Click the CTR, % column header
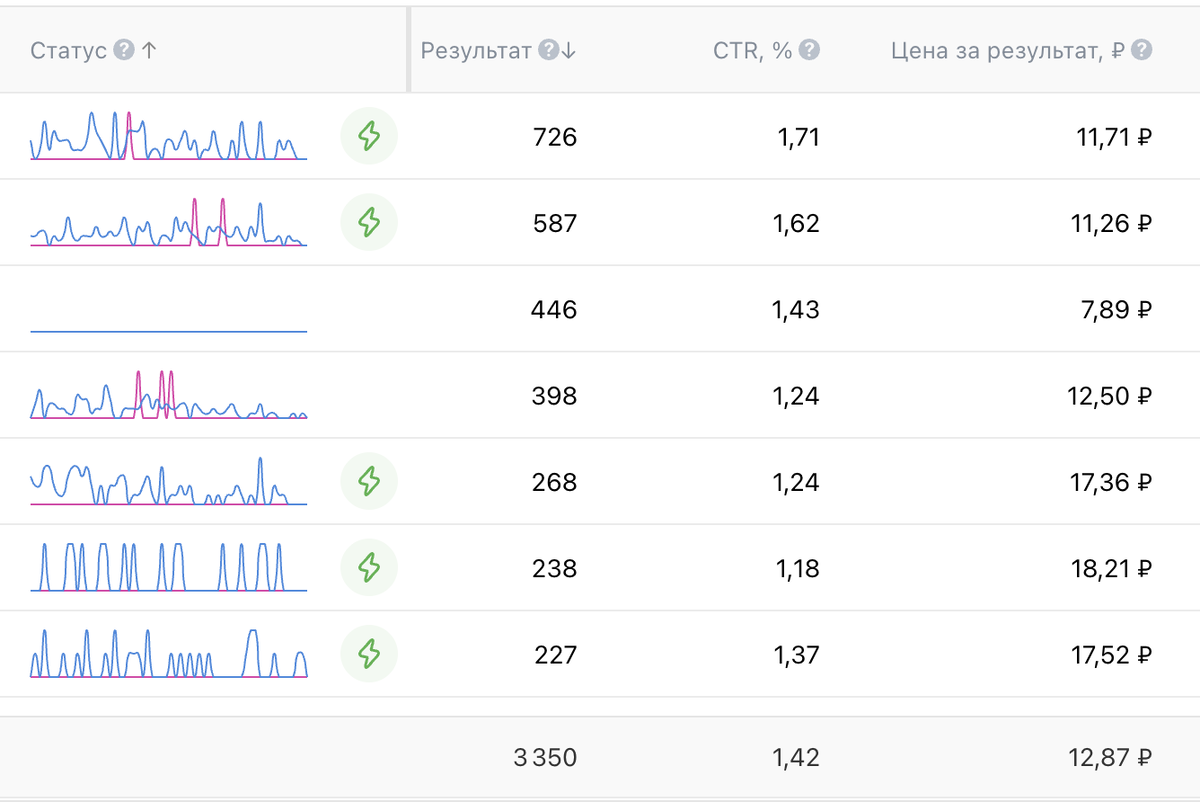This screenshot has width=1200, height=802. click(752, 51)
